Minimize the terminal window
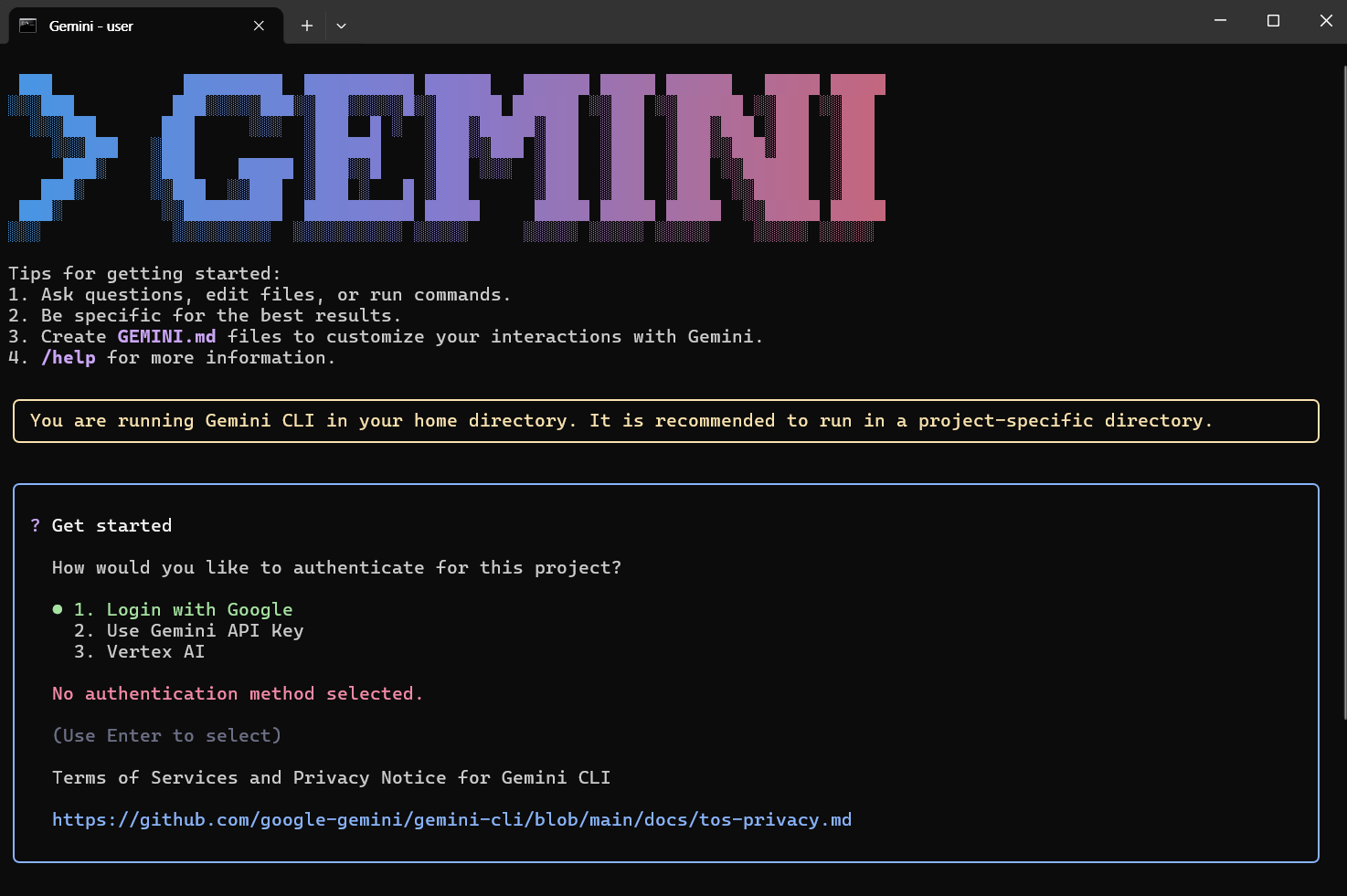1347x896 pixels. point(1220,20)
